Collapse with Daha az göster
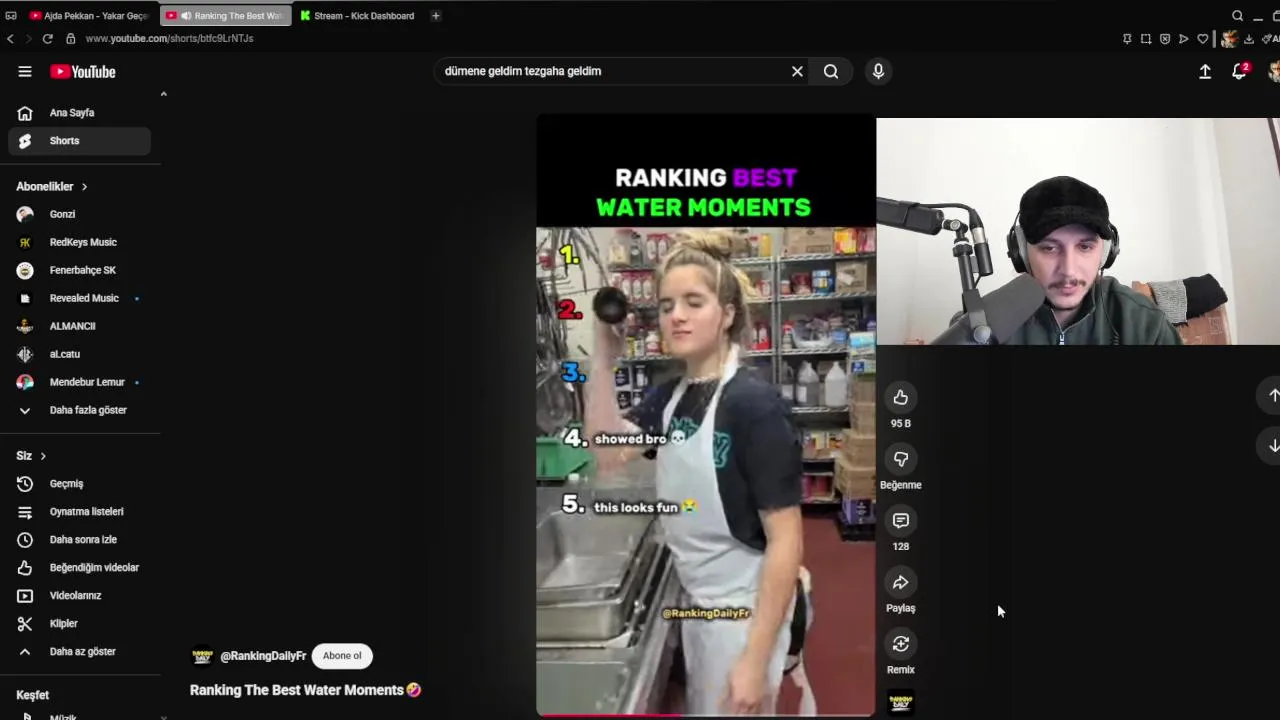The height and width of the screenshot is (720, 1280). pos(80,652)
